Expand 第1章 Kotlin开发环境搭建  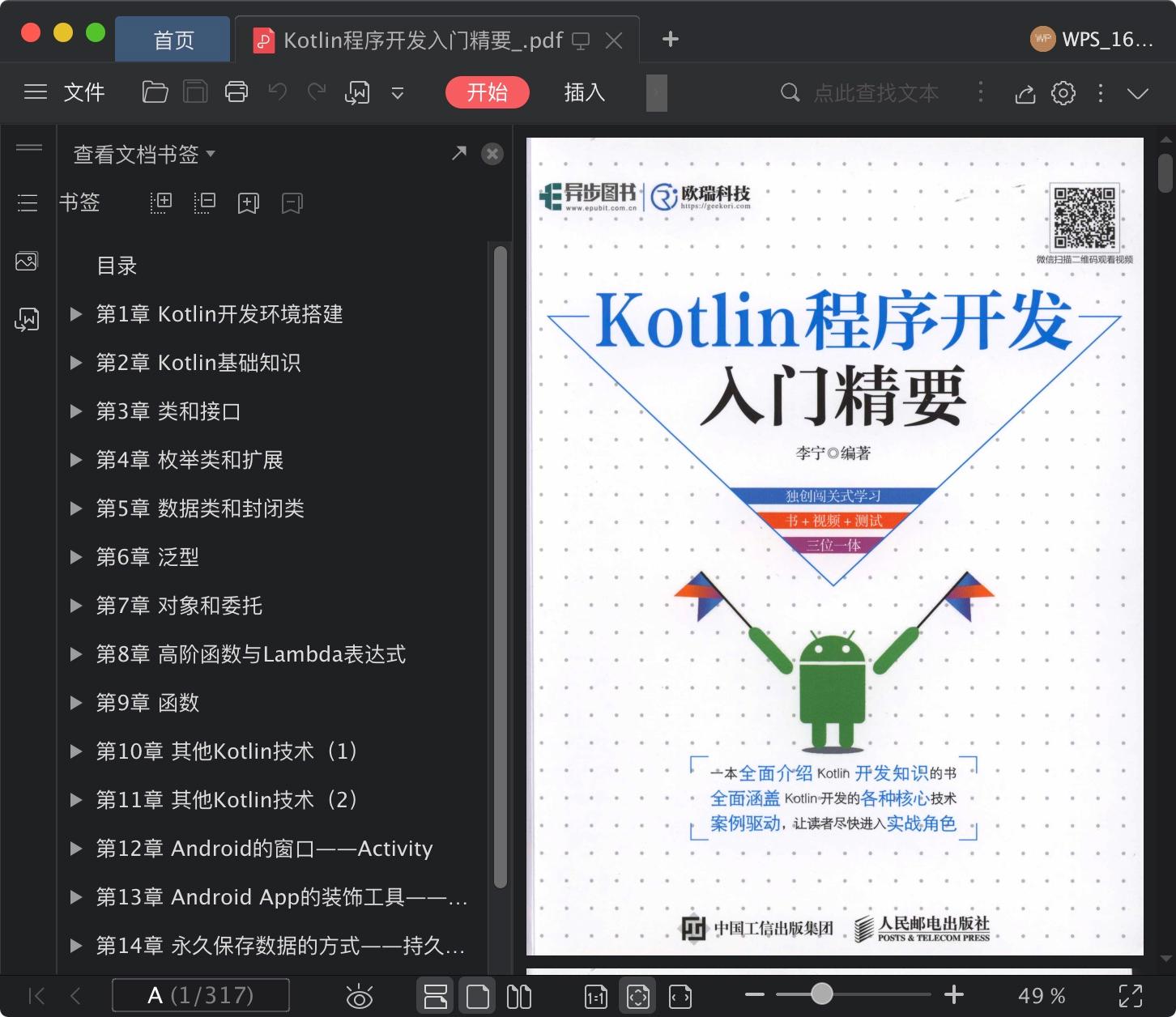76,314
